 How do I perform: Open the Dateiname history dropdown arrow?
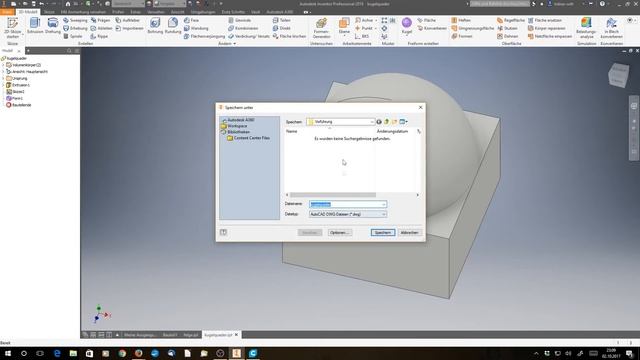point(384,204)
